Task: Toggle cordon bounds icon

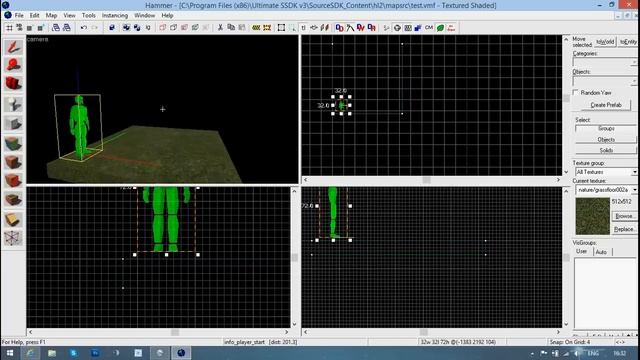Action: tap(256, 28)
